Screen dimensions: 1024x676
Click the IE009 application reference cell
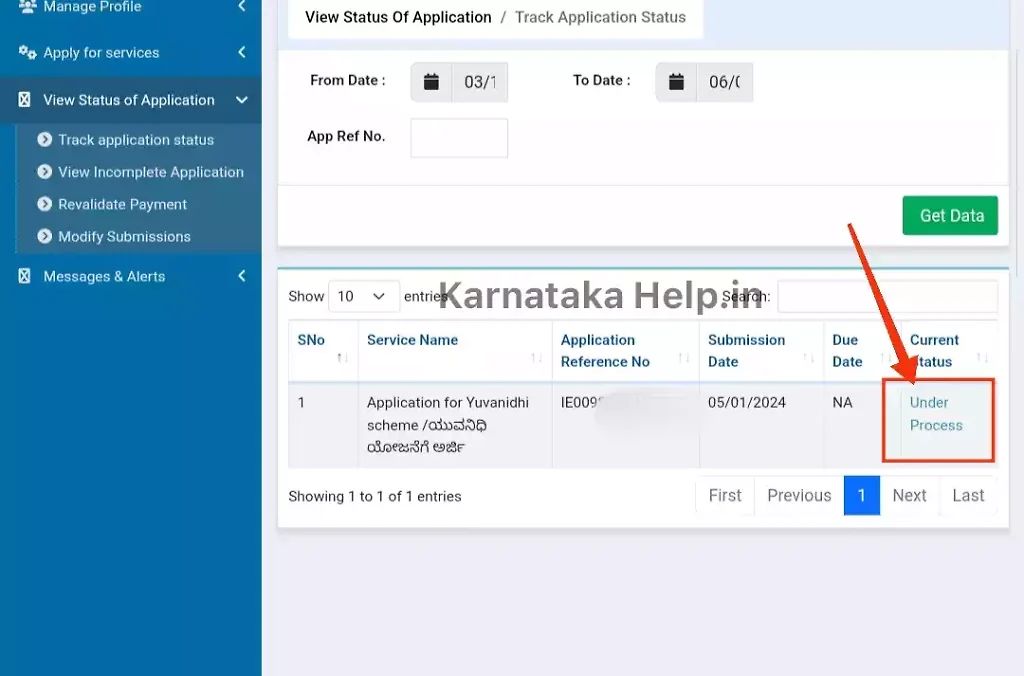[626, 425]
